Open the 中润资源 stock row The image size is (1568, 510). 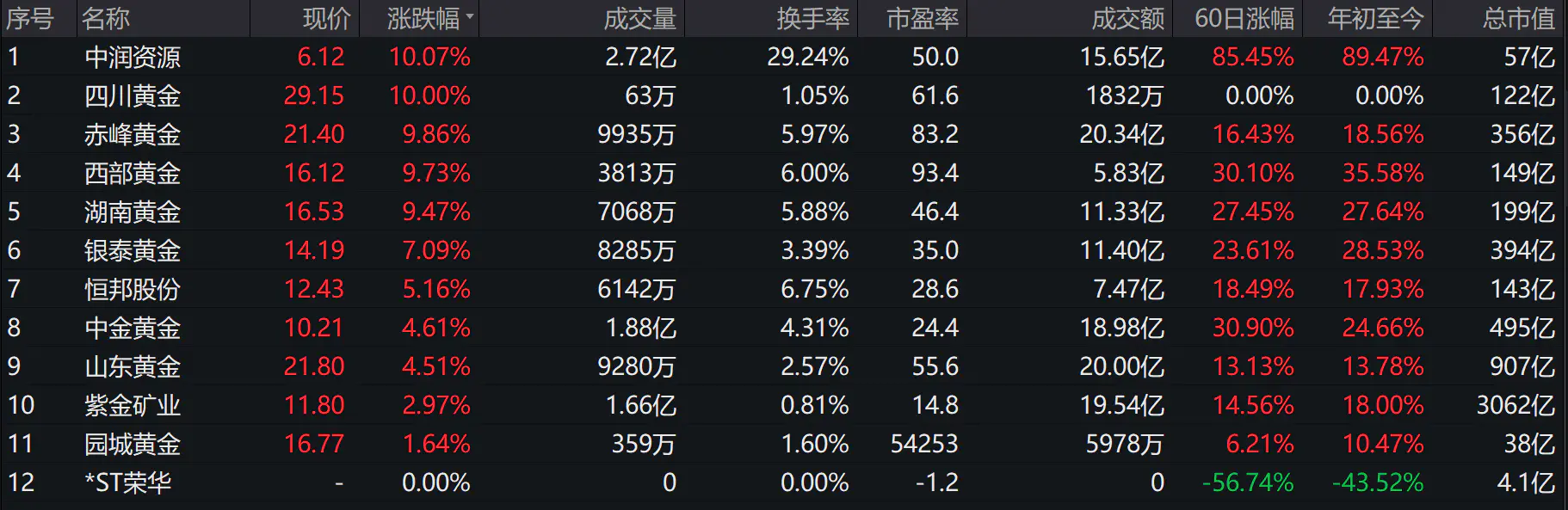click(133, 58)
